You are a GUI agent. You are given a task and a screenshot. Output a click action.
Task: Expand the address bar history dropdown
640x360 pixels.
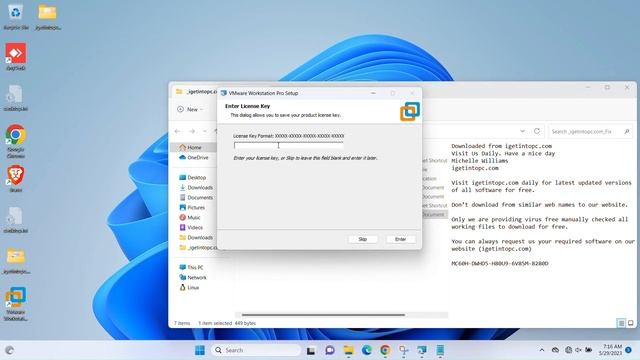pos(522,131)
